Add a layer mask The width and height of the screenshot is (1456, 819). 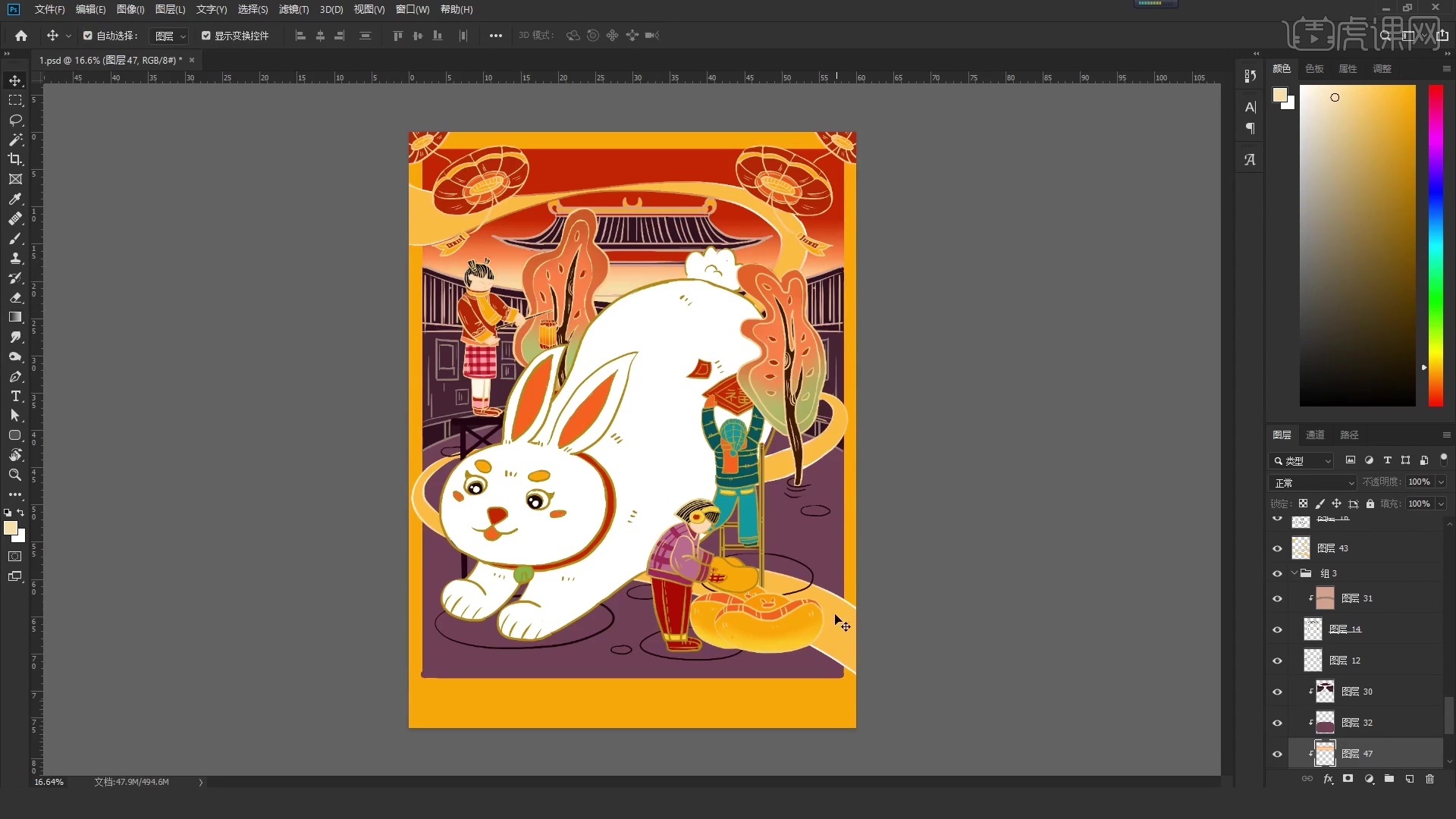coord(1348,779)
